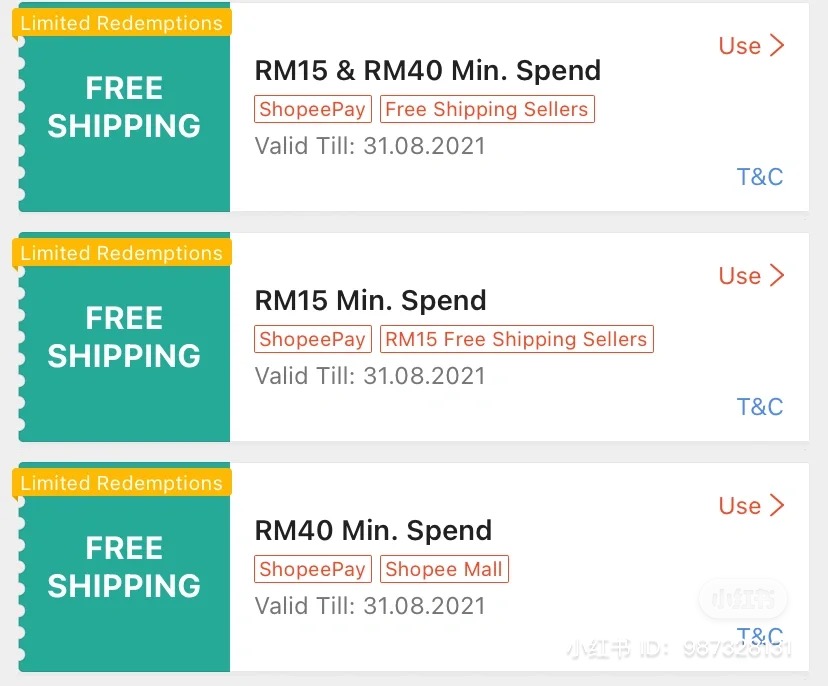Click Free Shipping Sellers tag
The image size is (828, 686).
(x=487, y=109)
